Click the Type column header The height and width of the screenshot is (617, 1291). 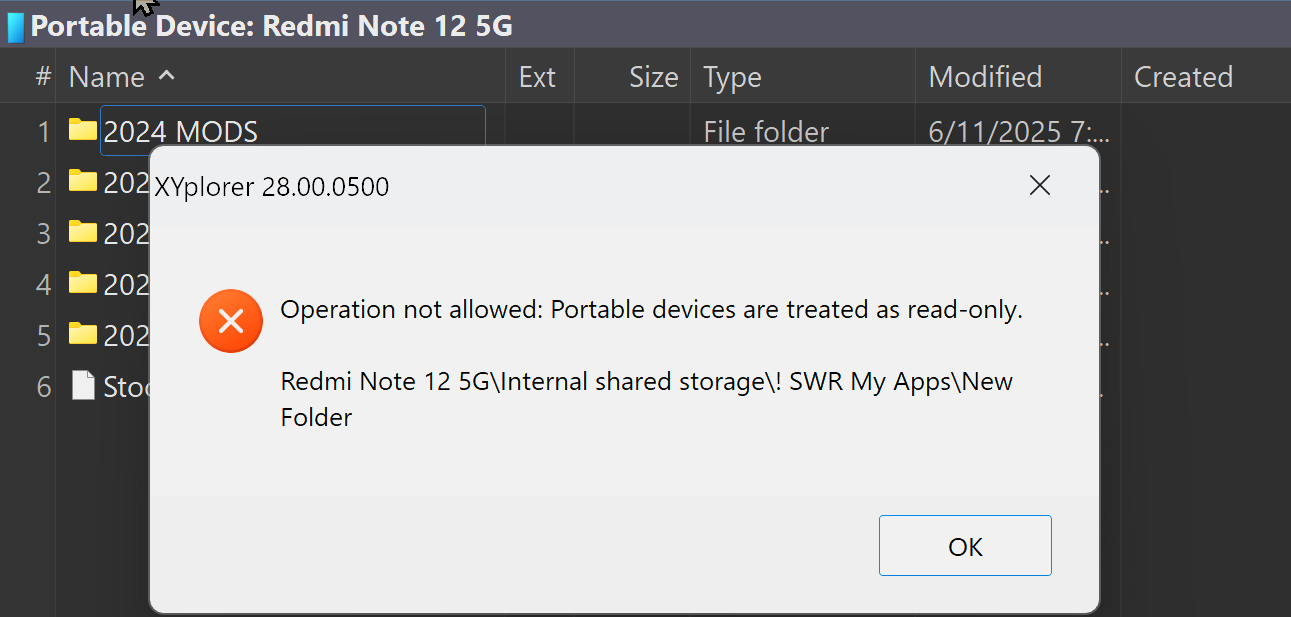732,77
